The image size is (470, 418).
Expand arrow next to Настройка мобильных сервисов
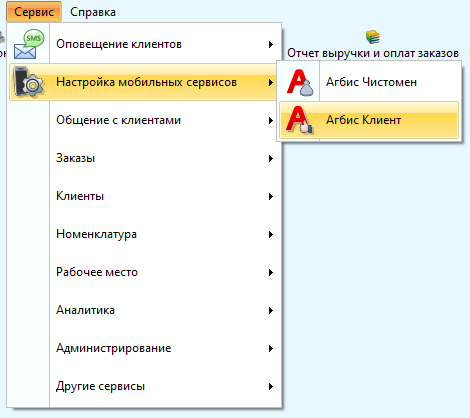[271, 82]
